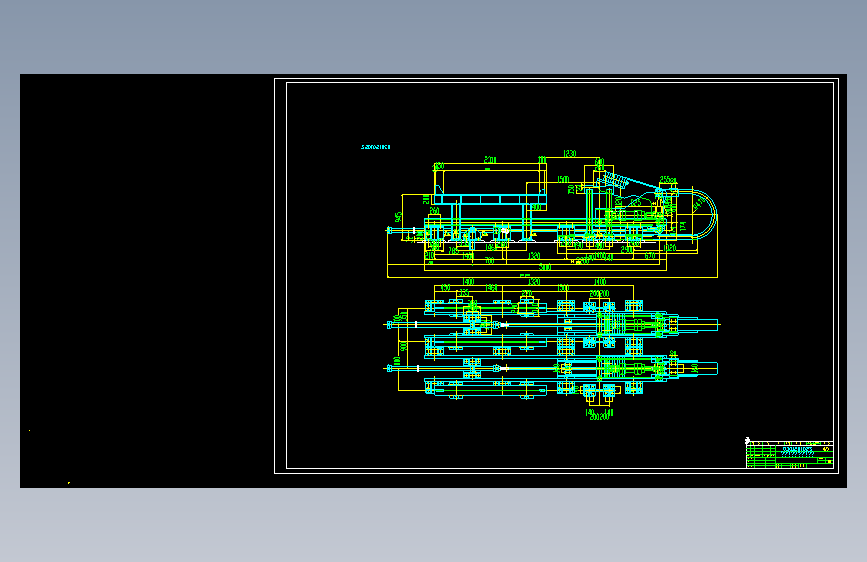This screenshot has width=867, height=562.
Task: Click the cyan label above the drawing
Action: pyautogui.click(x=375, y=147)
